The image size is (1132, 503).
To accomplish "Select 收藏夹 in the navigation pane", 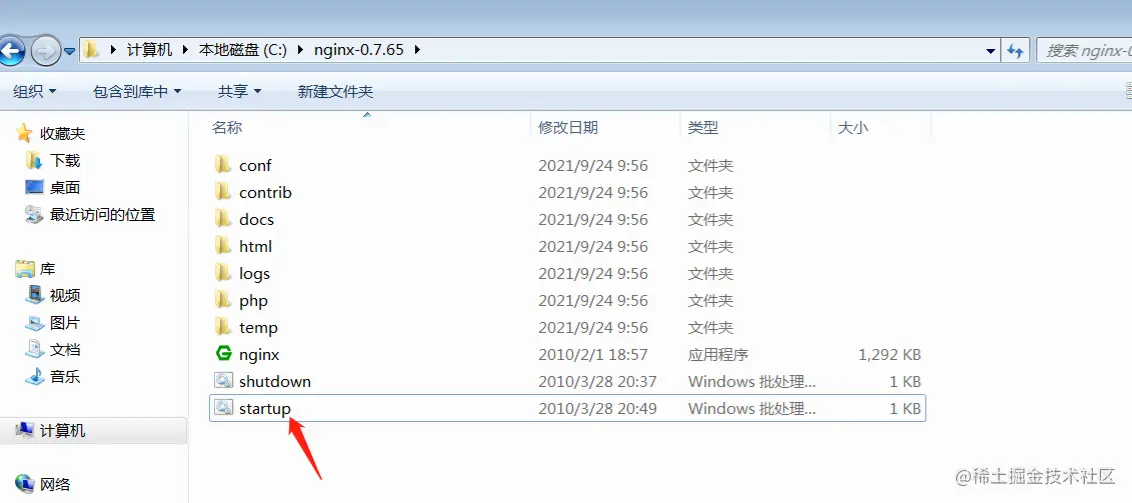I will [63, 134].
